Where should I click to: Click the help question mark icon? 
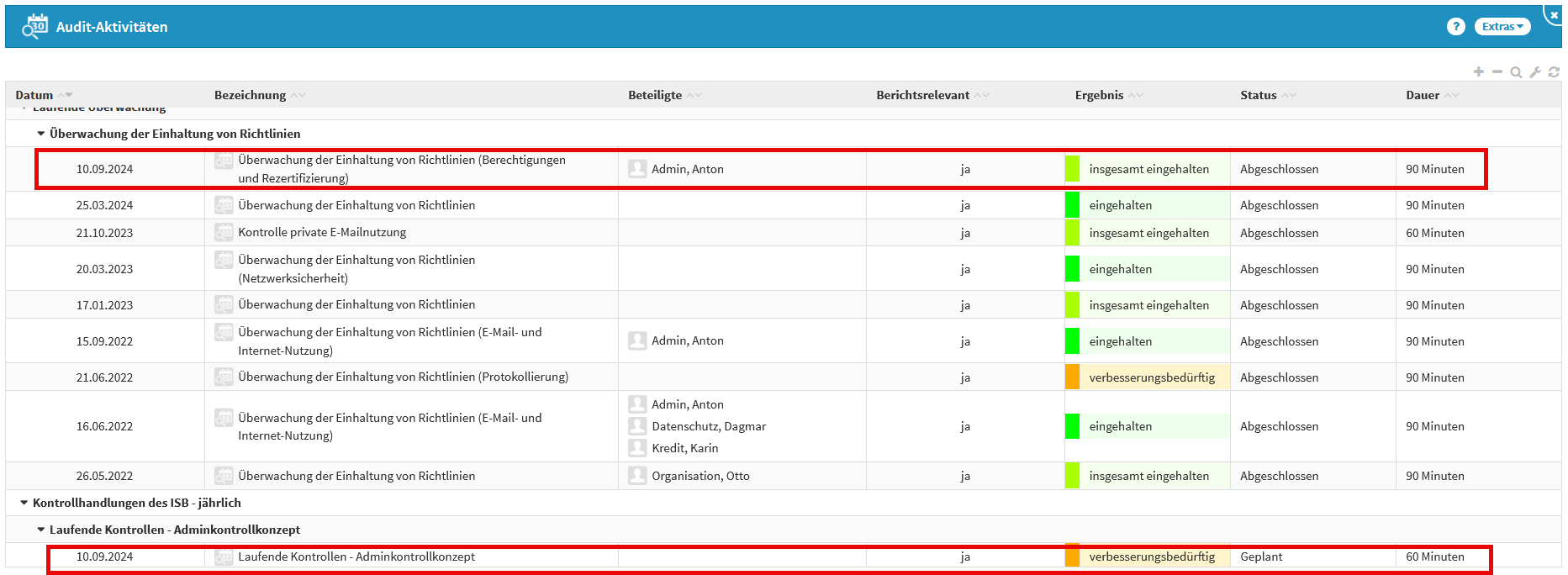pos(1455,27)
